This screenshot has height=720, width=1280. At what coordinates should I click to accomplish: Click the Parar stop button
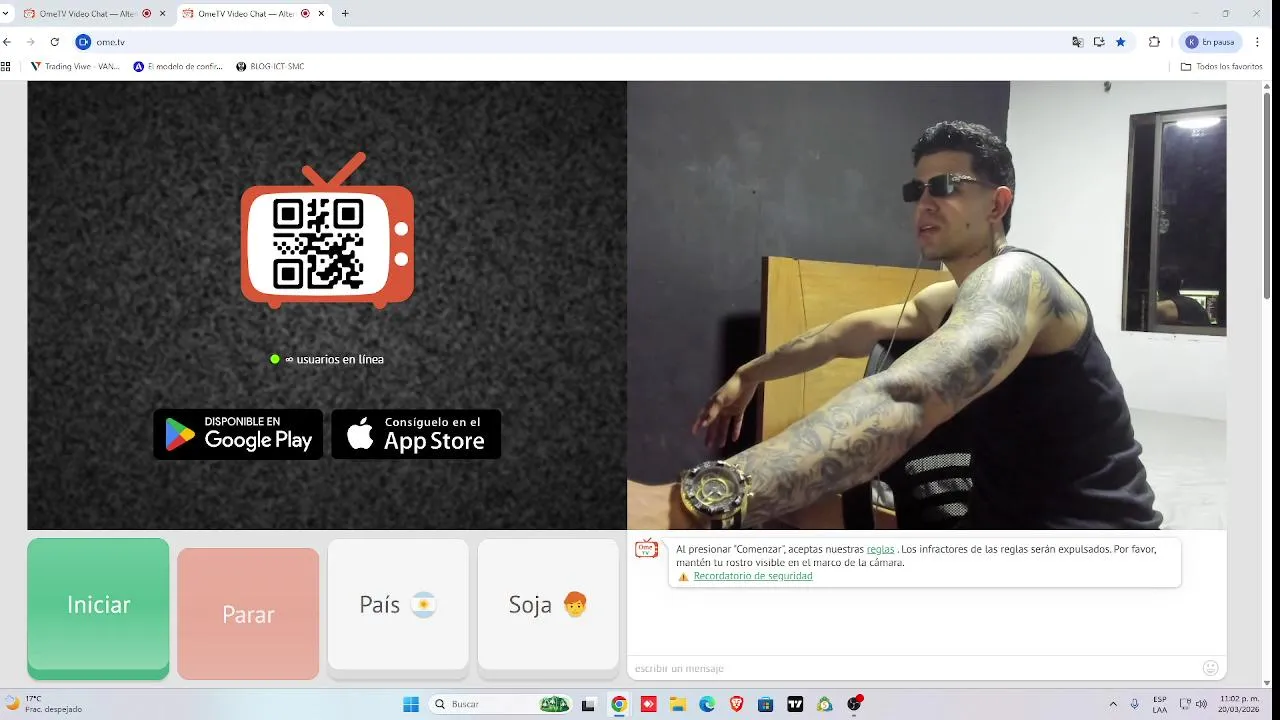tap(248, 614)
